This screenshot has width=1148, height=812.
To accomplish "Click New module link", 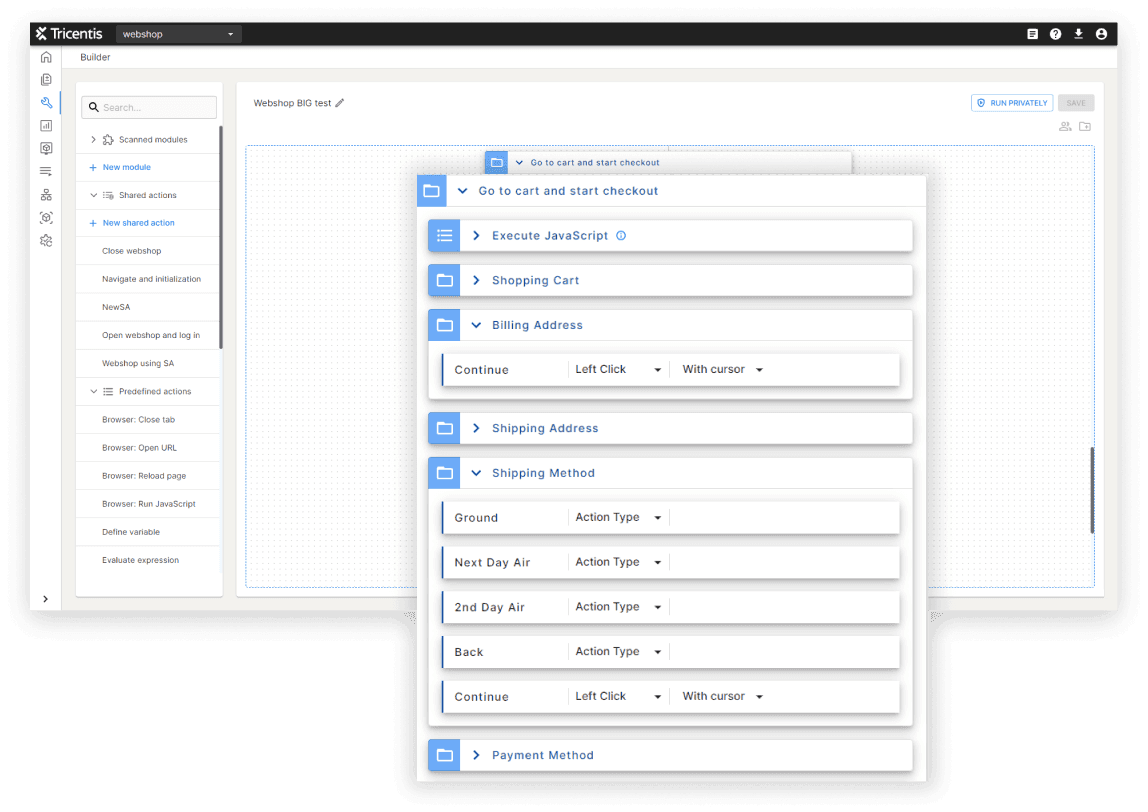I will [x=120, y=167].
